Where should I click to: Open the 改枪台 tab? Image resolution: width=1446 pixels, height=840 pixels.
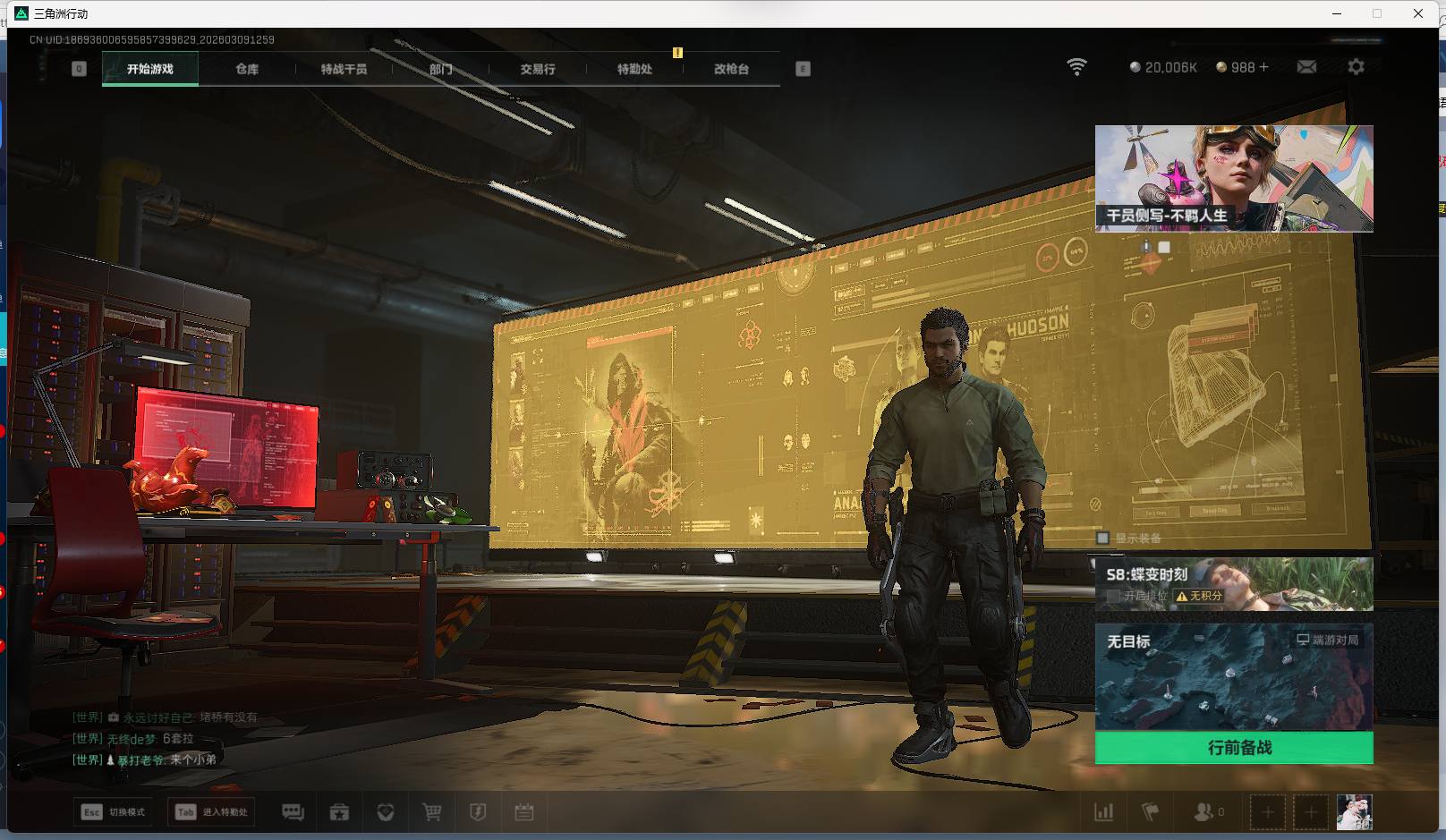731,69
